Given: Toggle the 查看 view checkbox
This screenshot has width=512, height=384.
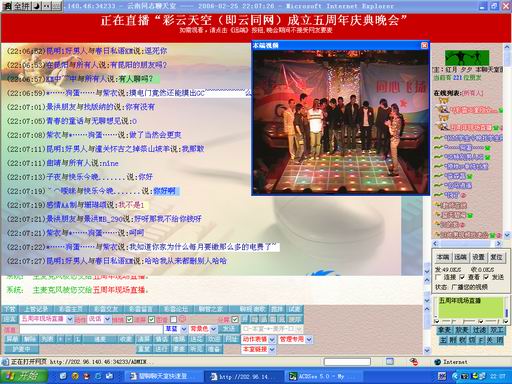Looking at the screenshot, I should 462,277.
